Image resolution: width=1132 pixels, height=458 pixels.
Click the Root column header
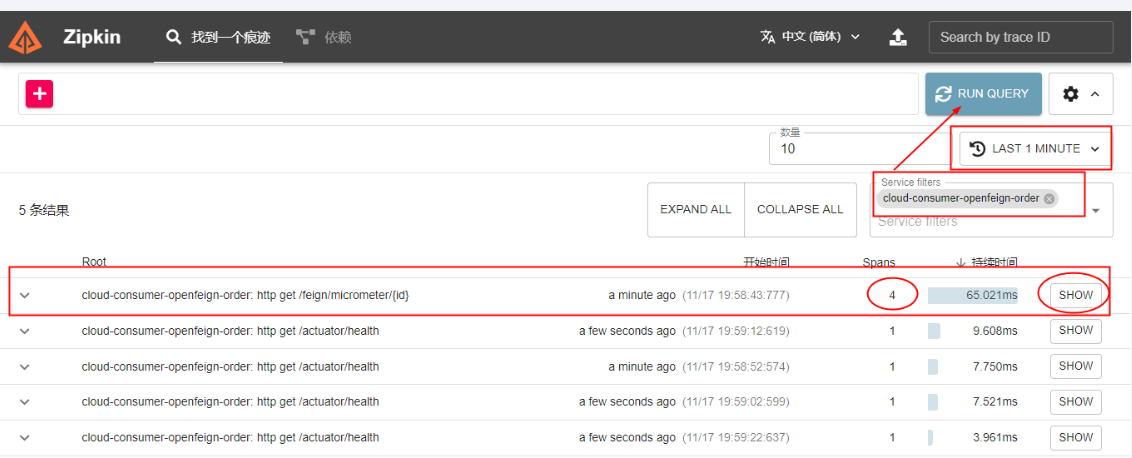tap(94, 262)
